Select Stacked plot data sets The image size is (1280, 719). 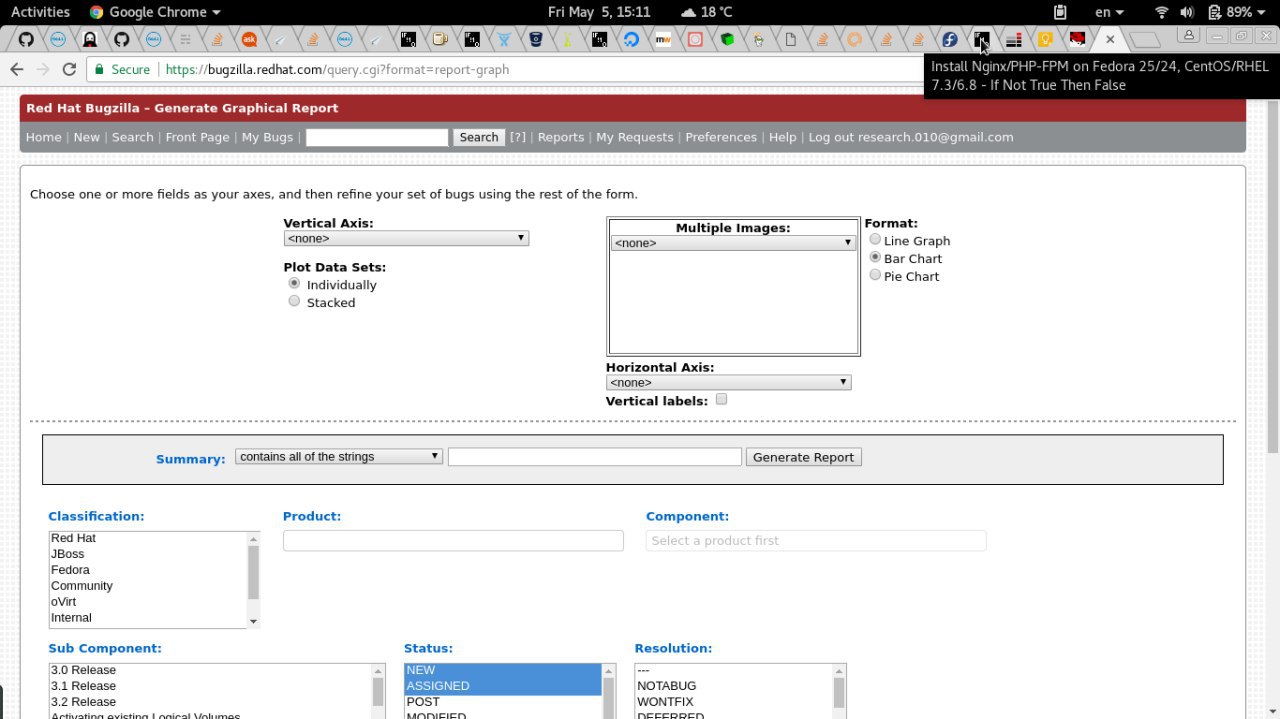294,301
